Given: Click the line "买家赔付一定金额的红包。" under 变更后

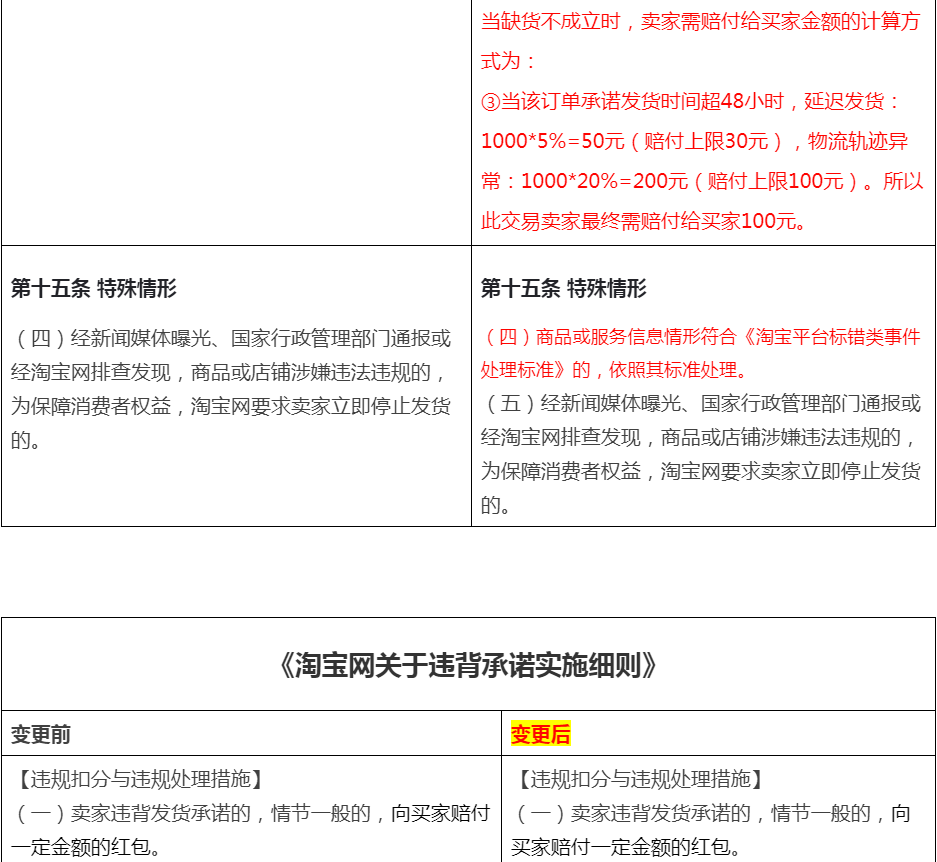Looking at the screenshot, I should point(626,848).
